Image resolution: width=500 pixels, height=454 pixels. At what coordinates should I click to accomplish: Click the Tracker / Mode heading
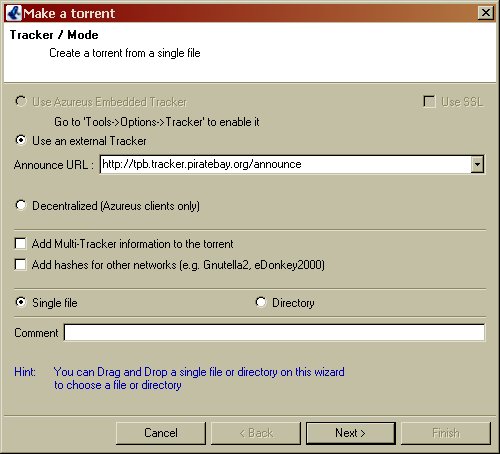pos(54,35)
